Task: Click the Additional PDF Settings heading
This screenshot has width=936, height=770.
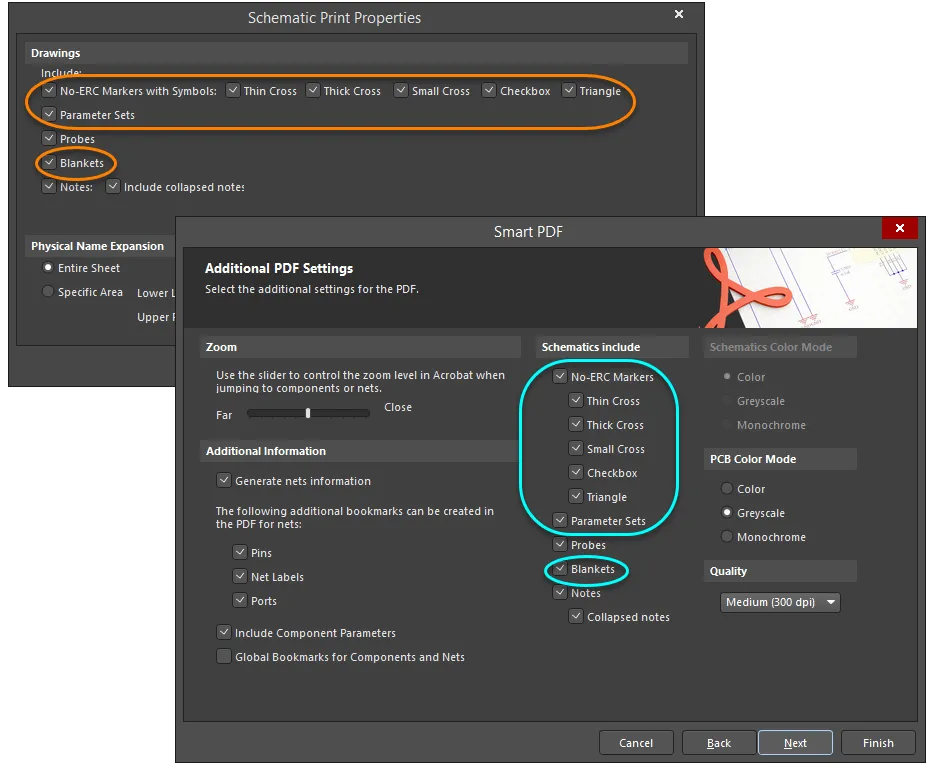Action: point(279,269)
